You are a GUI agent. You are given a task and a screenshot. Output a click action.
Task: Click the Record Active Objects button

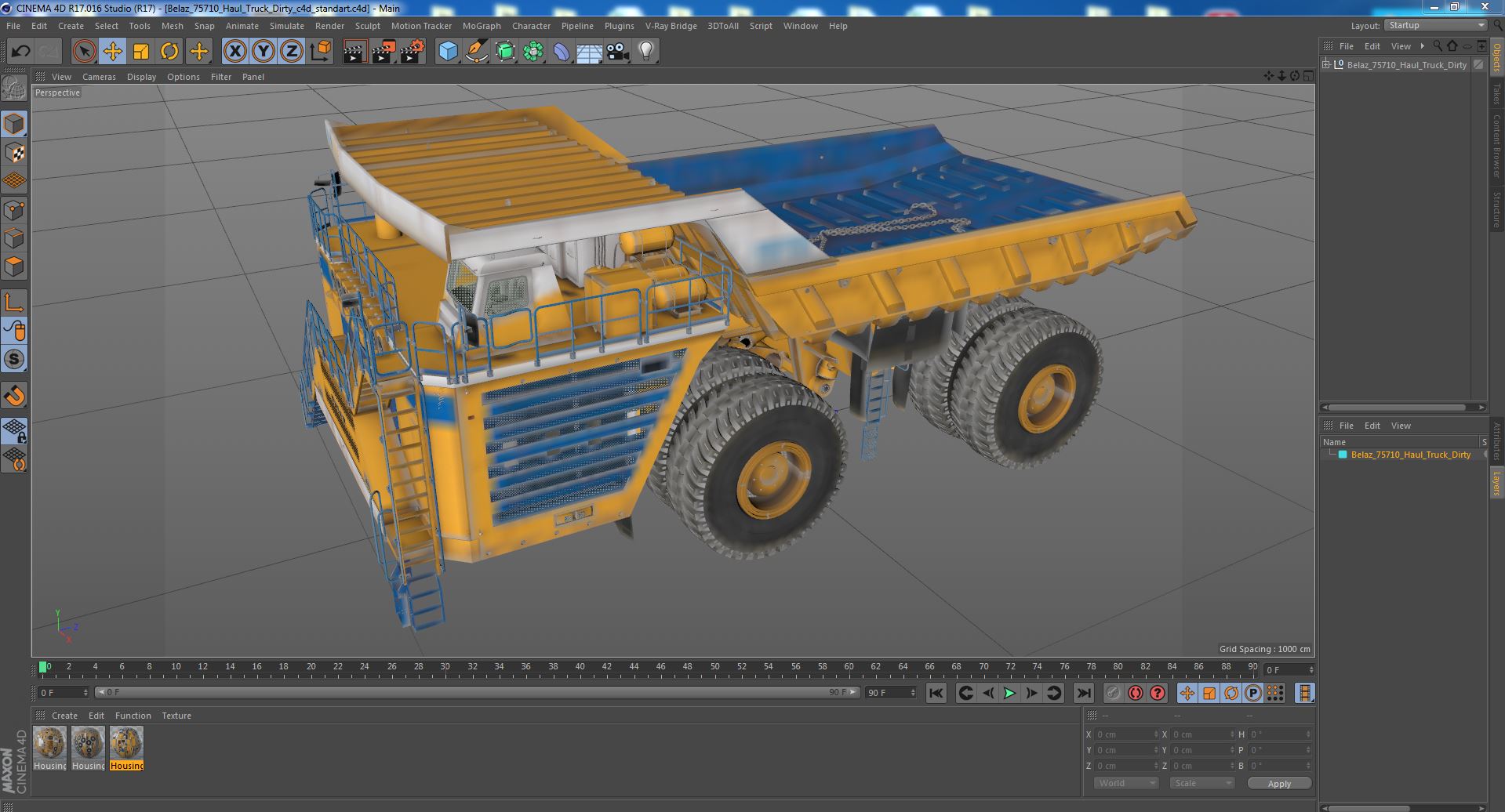(1114, 693)
